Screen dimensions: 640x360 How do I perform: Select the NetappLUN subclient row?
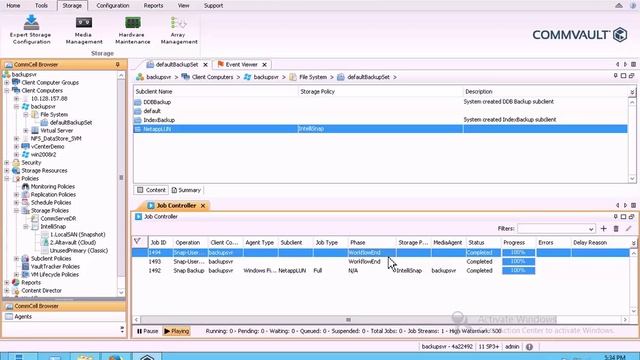380,129
